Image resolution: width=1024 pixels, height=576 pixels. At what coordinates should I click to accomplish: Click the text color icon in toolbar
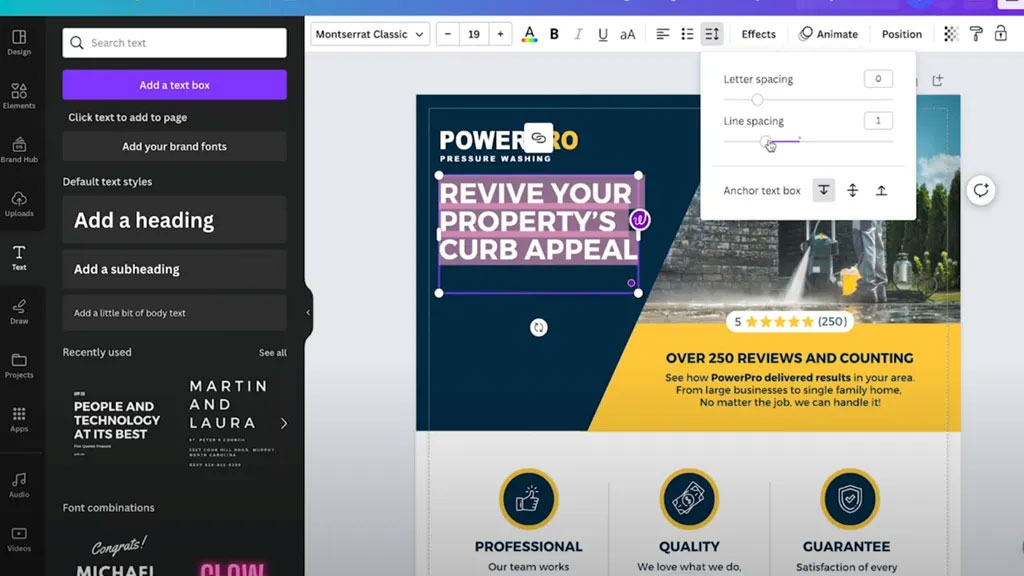coord(529,34)
